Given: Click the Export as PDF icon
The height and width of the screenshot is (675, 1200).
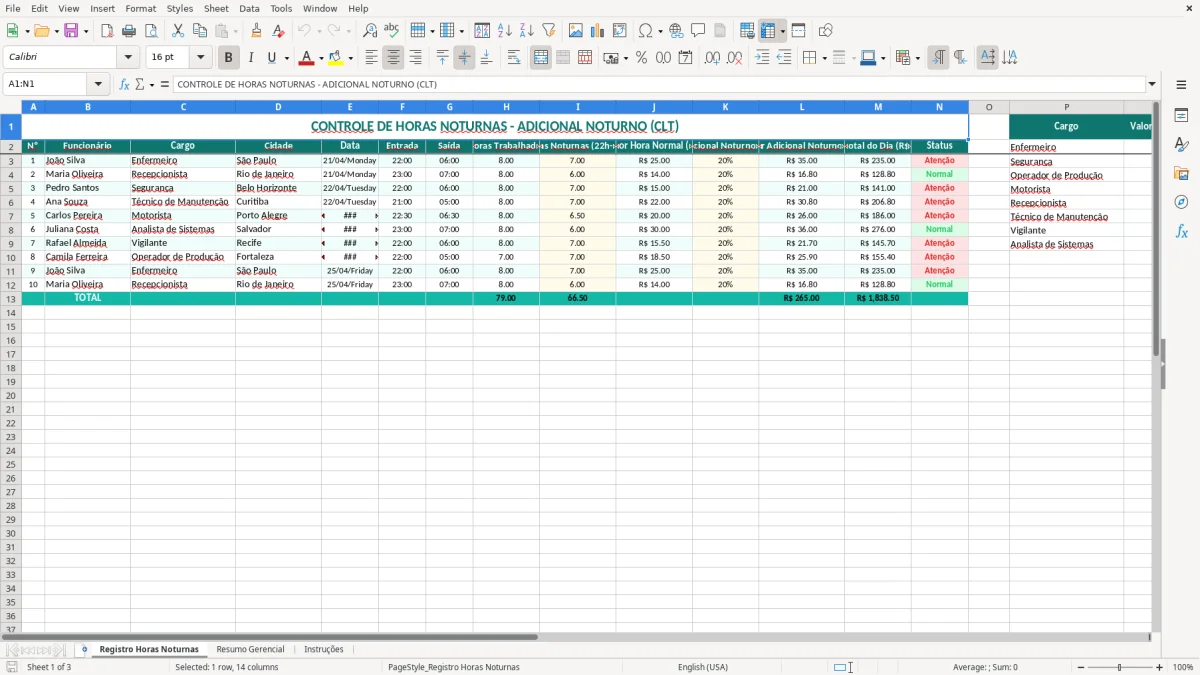Looking at the screenshot, I should point(107,31).
